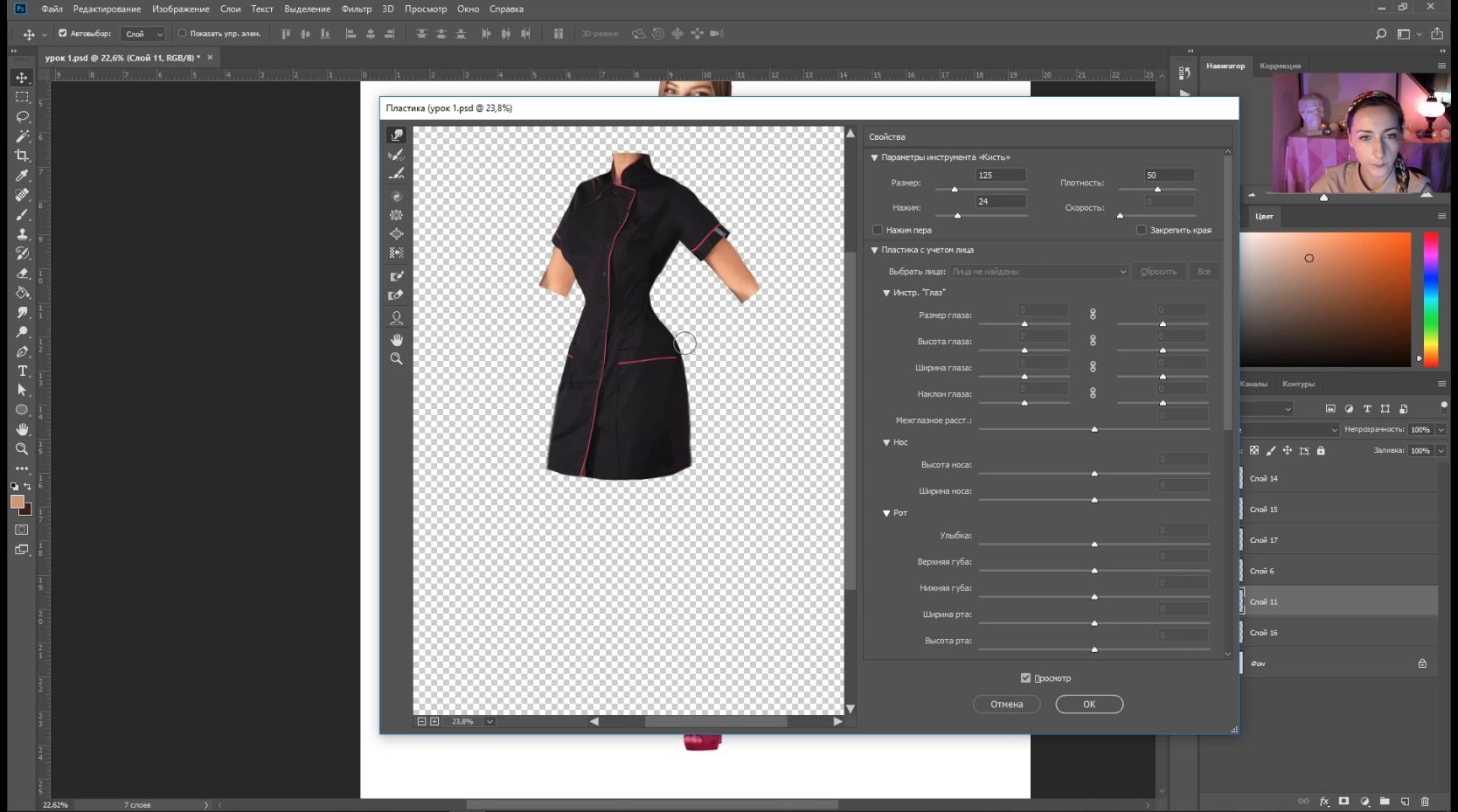Select the Lasso tool in main toolbar
This screenshot has height=812, width=1458.
coord(23,116)
